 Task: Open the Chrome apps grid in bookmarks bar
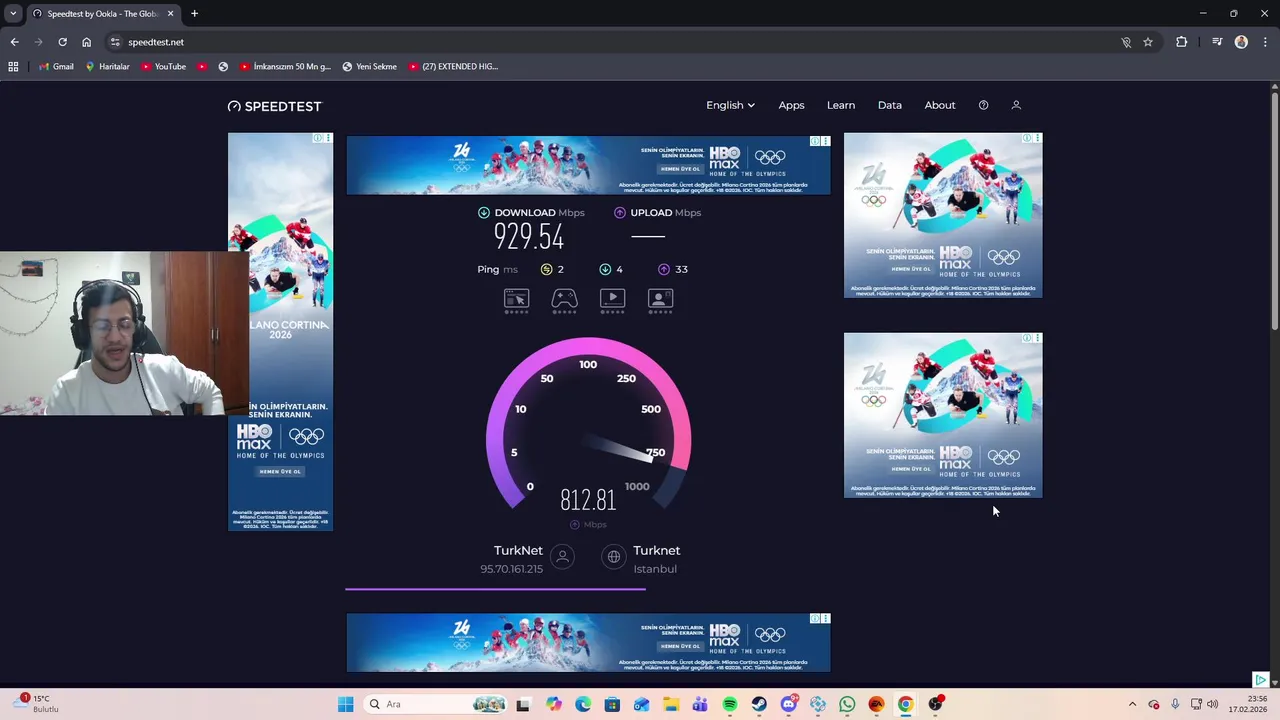tap(13, 66)
